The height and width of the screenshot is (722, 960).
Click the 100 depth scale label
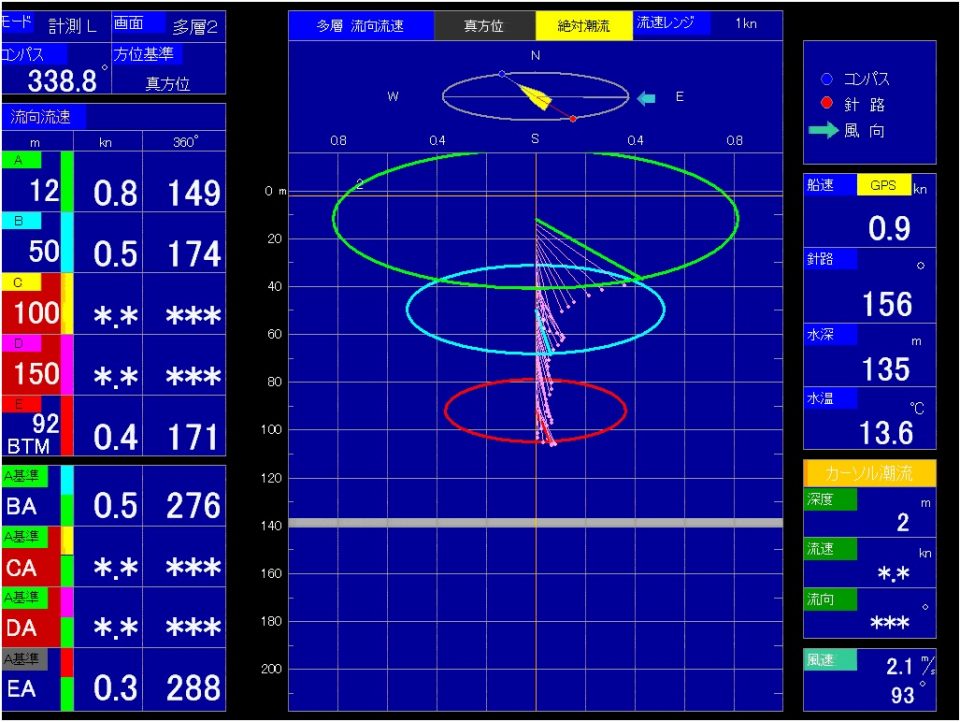pyautogui.click(x=271, y=429)
